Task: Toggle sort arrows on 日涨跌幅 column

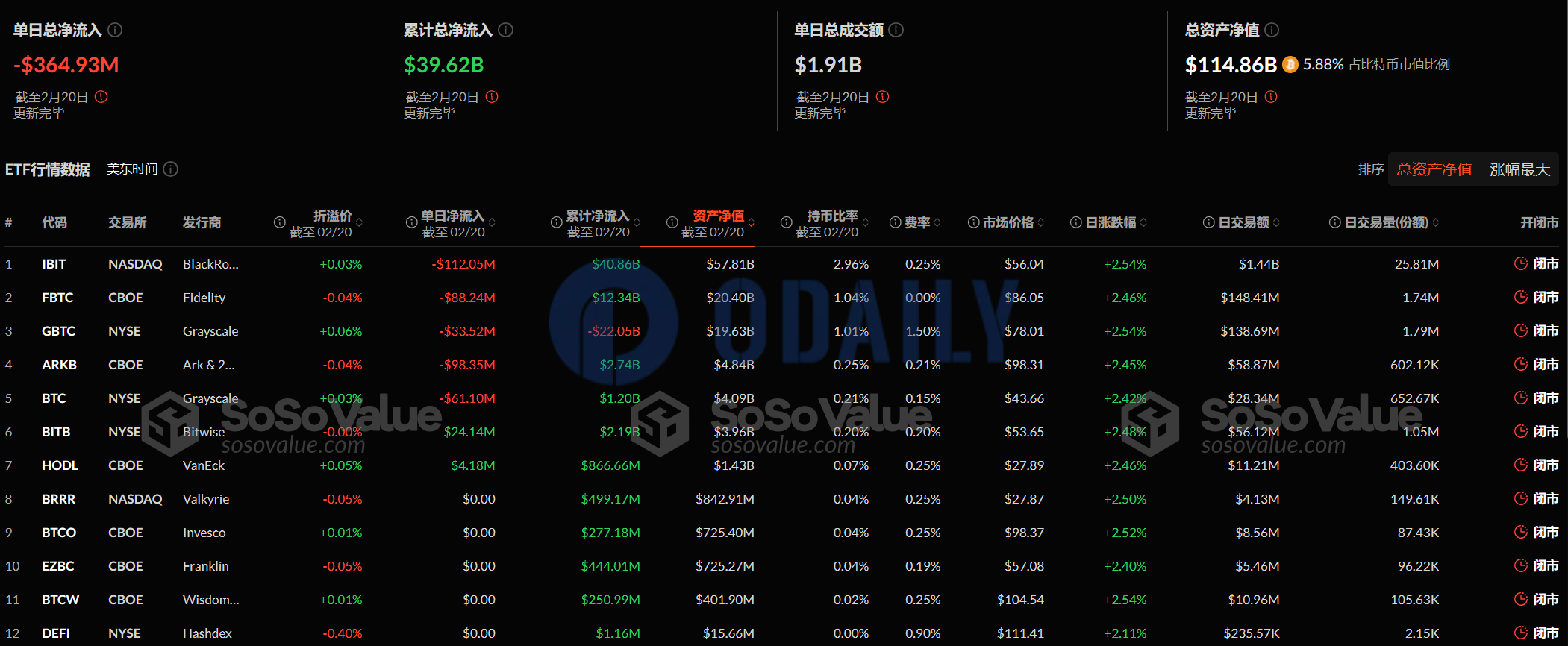Action: pos(1143,222)
